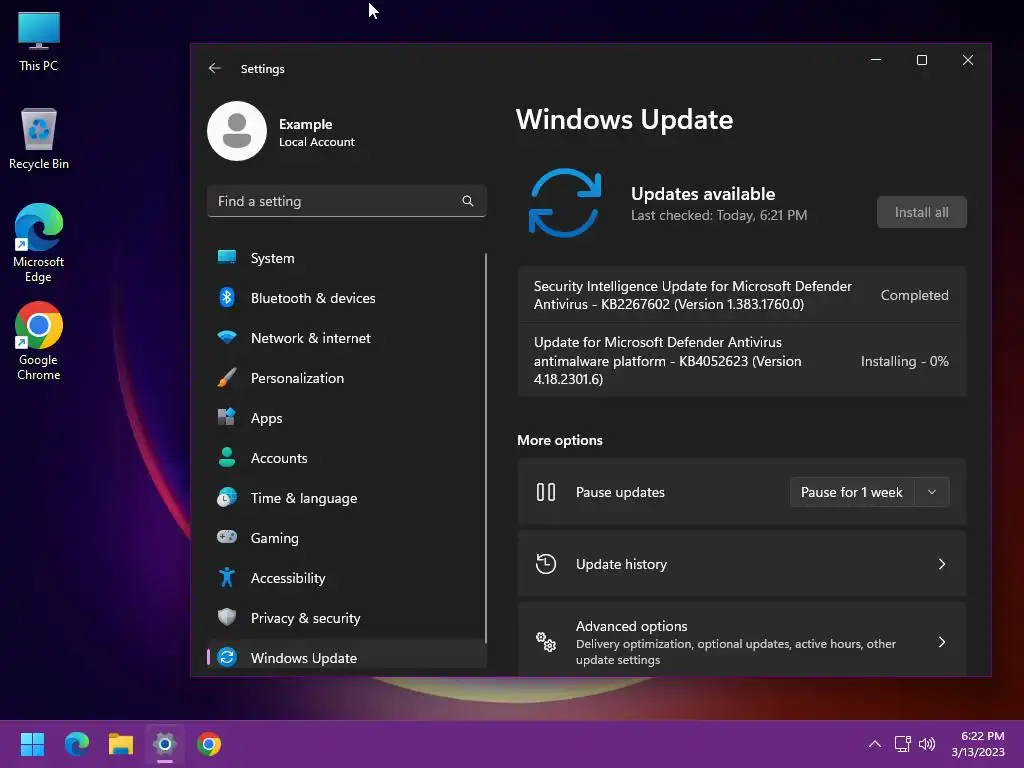Click the Bluetooth icon in settings sidebar
This screenshot has height=768, width=1024.
(227, 297)
